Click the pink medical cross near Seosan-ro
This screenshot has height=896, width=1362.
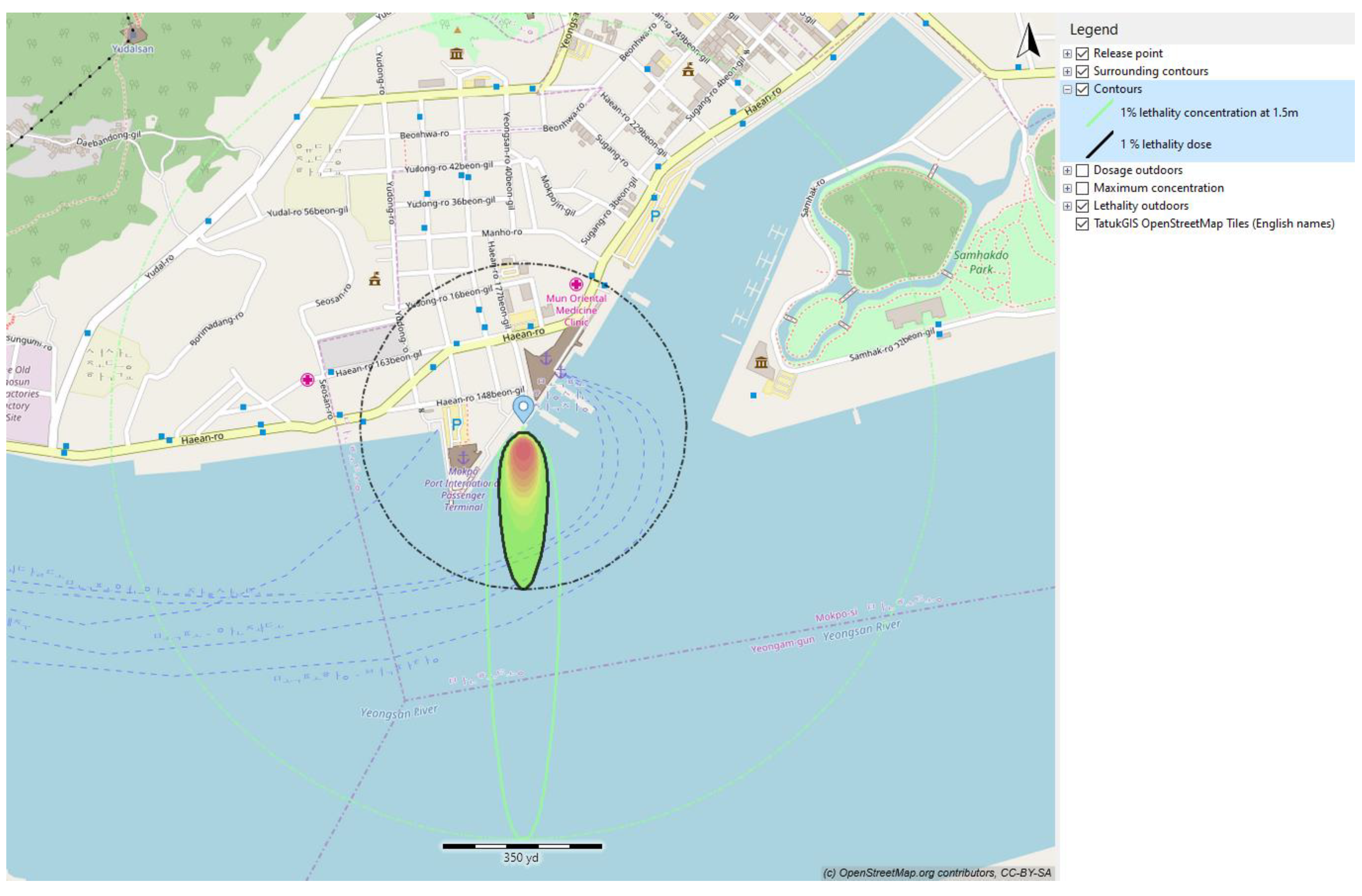point(307,380)
